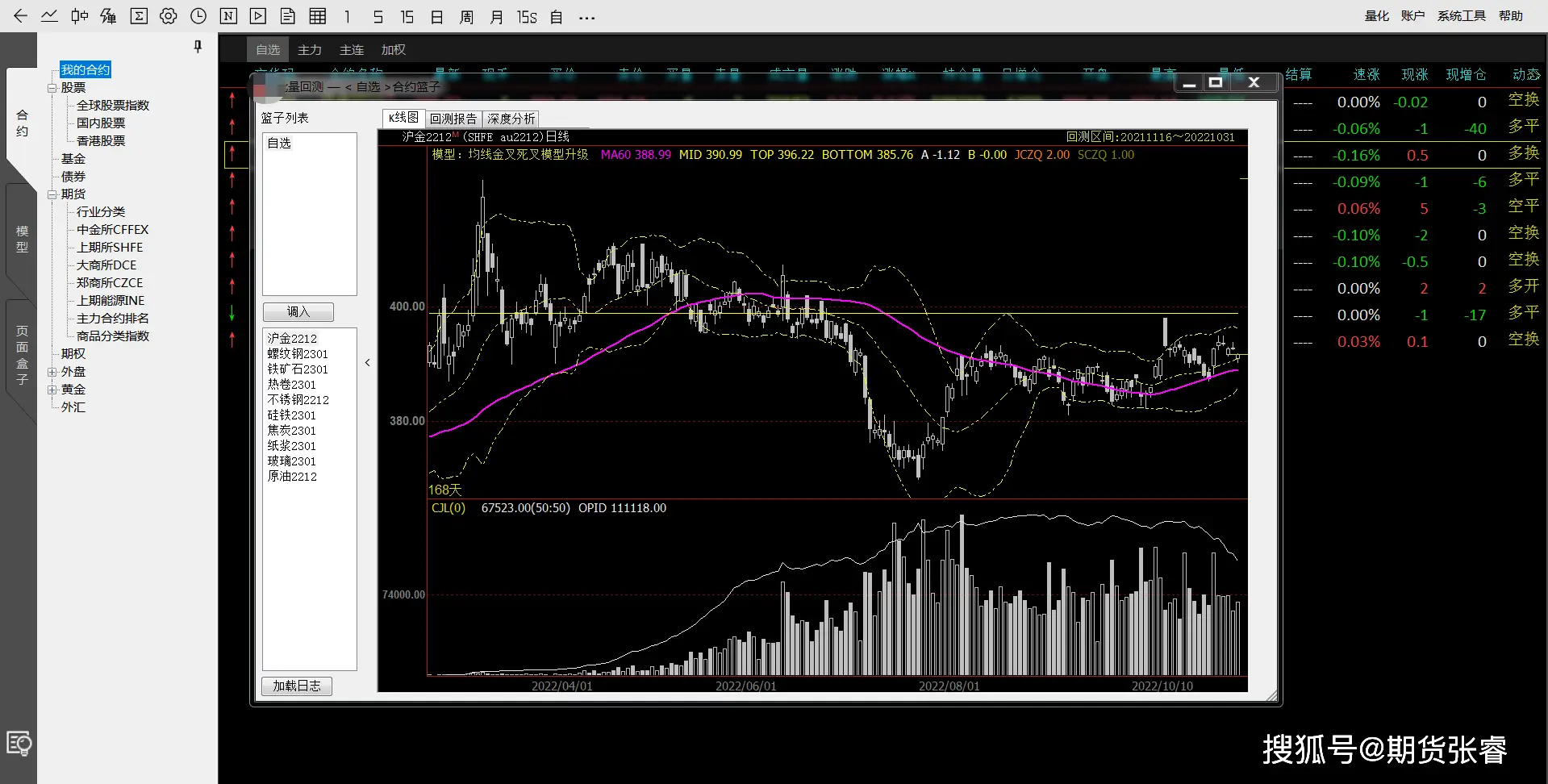Expand the 外盘 tree node
Image resolution: width=1548 pixels, height=784 pixels.
click(52, 372)
